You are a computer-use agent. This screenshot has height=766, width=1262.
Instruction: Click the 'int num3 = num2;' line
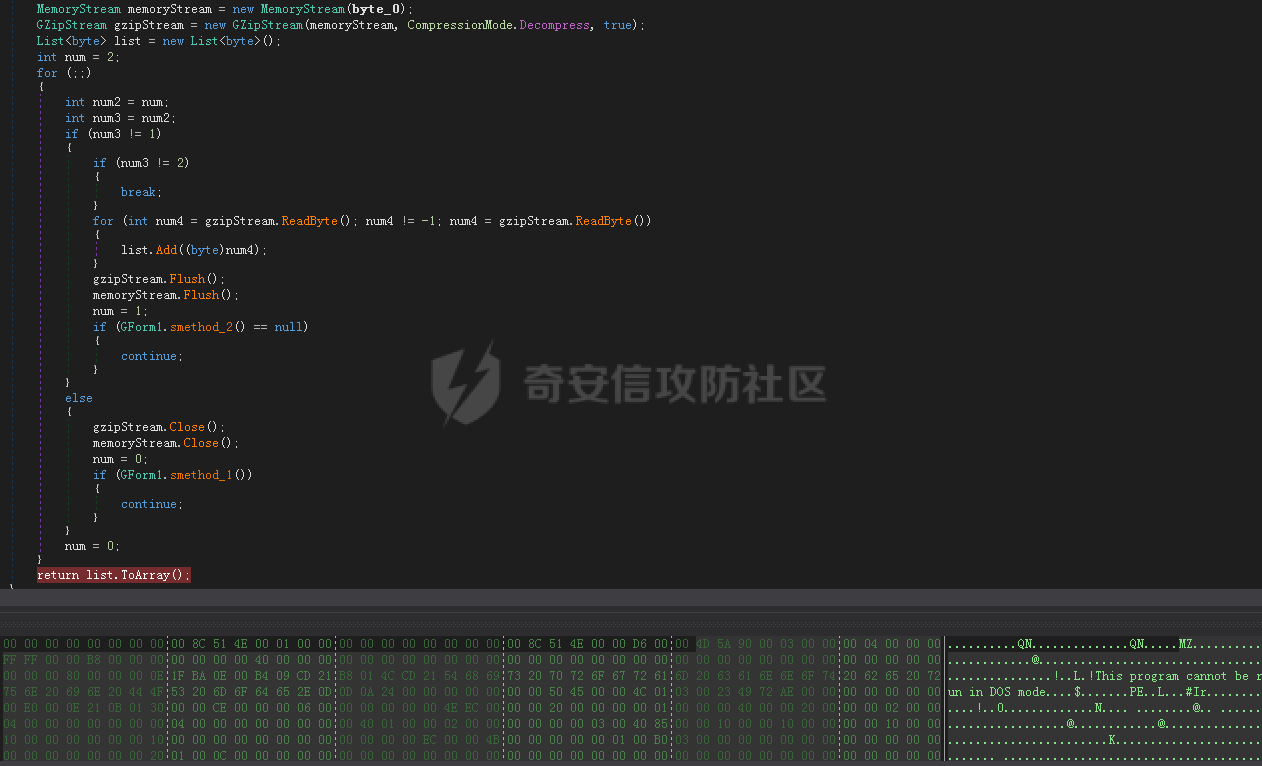120,118
